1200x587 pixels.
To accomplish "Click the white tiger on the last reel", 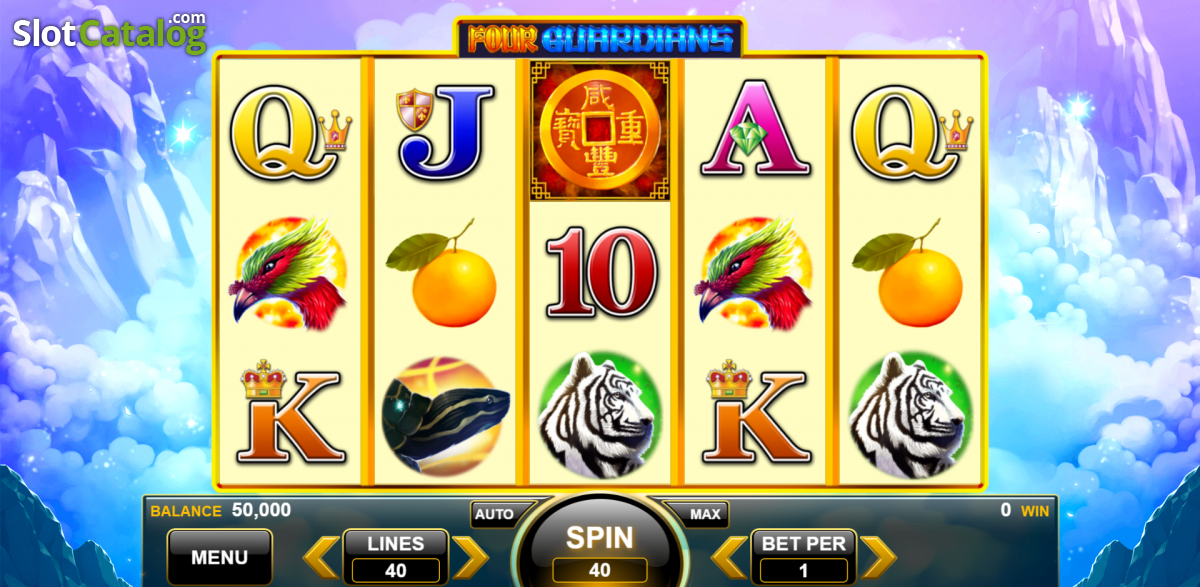I will click(x=910, y=415).
